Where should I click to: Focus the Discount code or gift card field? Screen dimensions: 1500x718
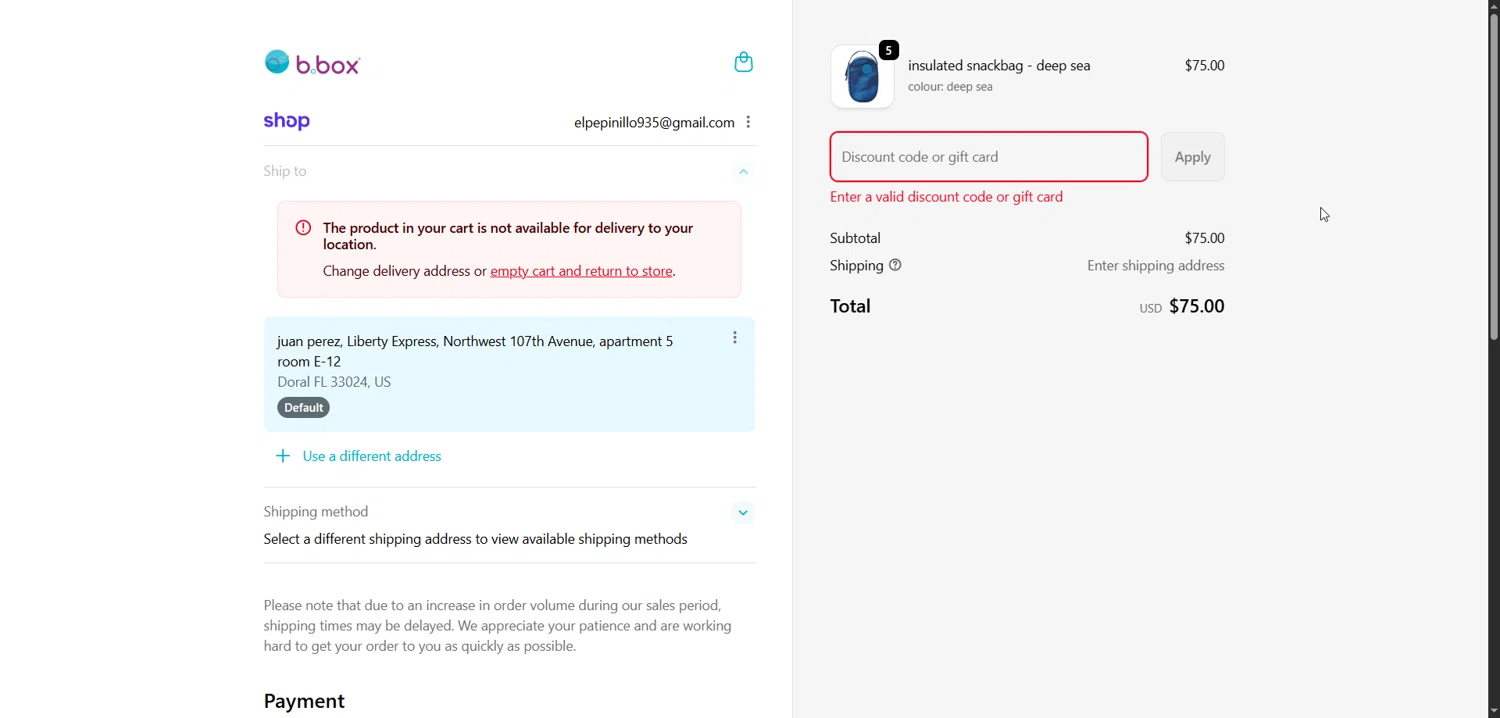[989, 157]
